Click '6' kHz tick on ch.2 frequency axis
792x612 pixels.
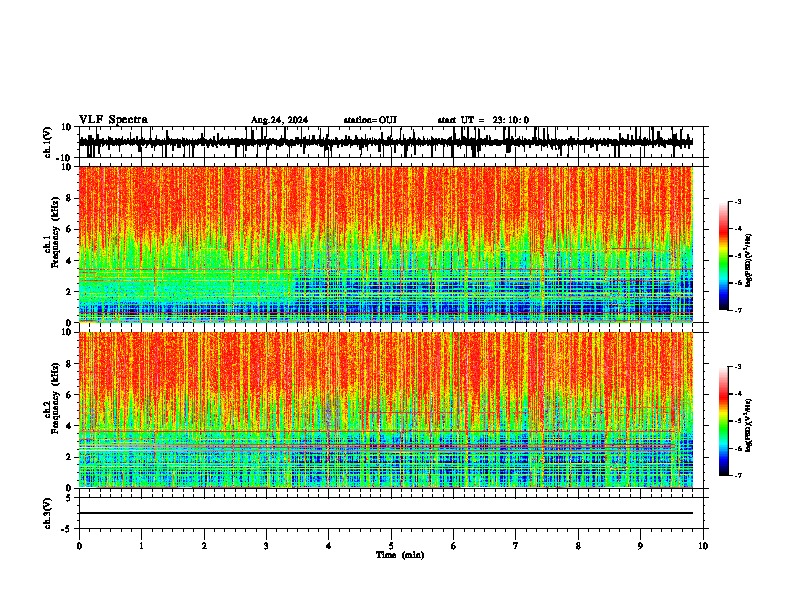(70, 395)
